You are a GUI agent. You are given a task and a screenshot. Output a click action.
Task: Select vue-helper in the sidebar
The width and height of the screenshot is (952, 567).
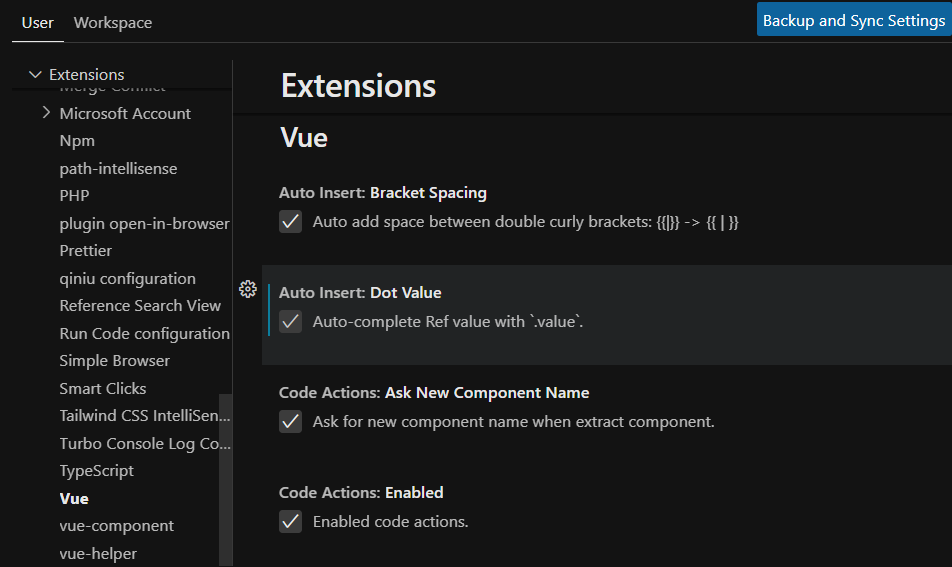point(98,553)
